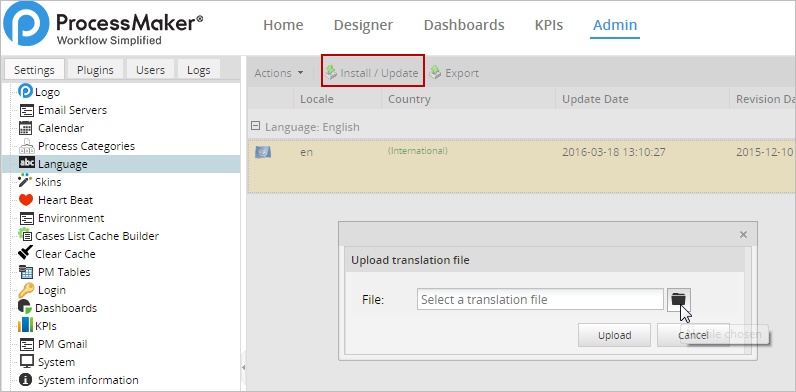796x392 pixels.
Task: Click the translation file input field
Action: (540, 299)
